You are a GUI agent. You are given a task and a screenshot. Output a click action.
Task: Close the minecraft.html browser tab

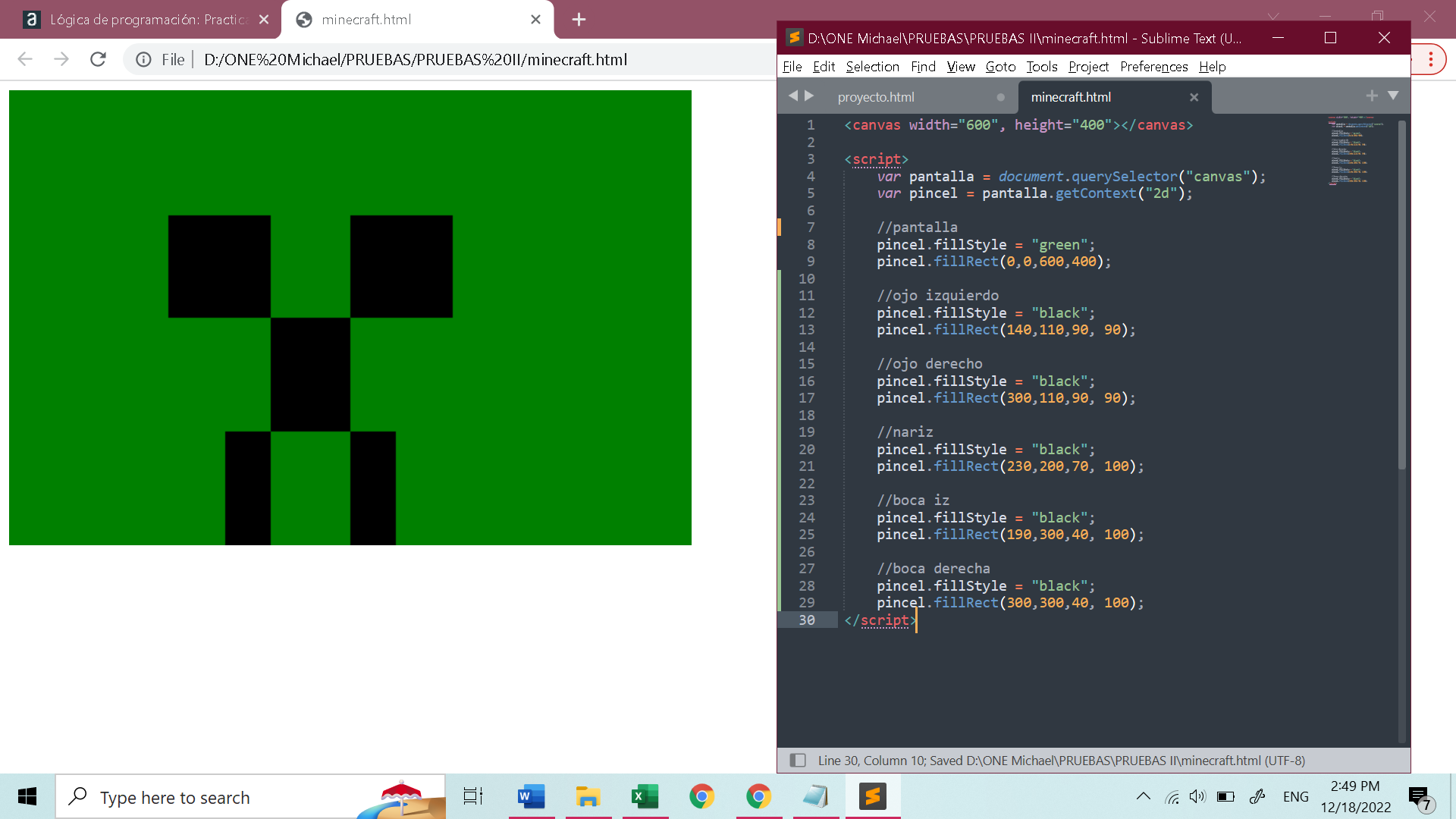535,20
